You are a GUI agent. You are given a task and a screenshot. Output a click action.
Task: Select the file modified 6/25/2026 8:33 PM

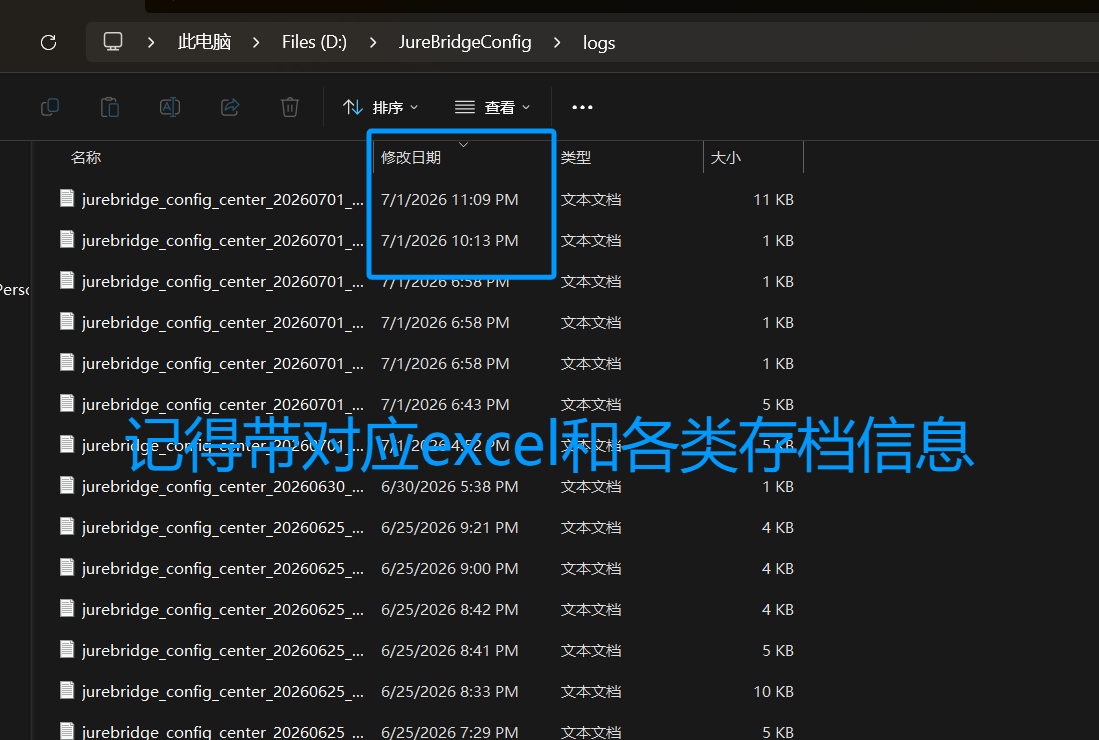coord(428,692)
